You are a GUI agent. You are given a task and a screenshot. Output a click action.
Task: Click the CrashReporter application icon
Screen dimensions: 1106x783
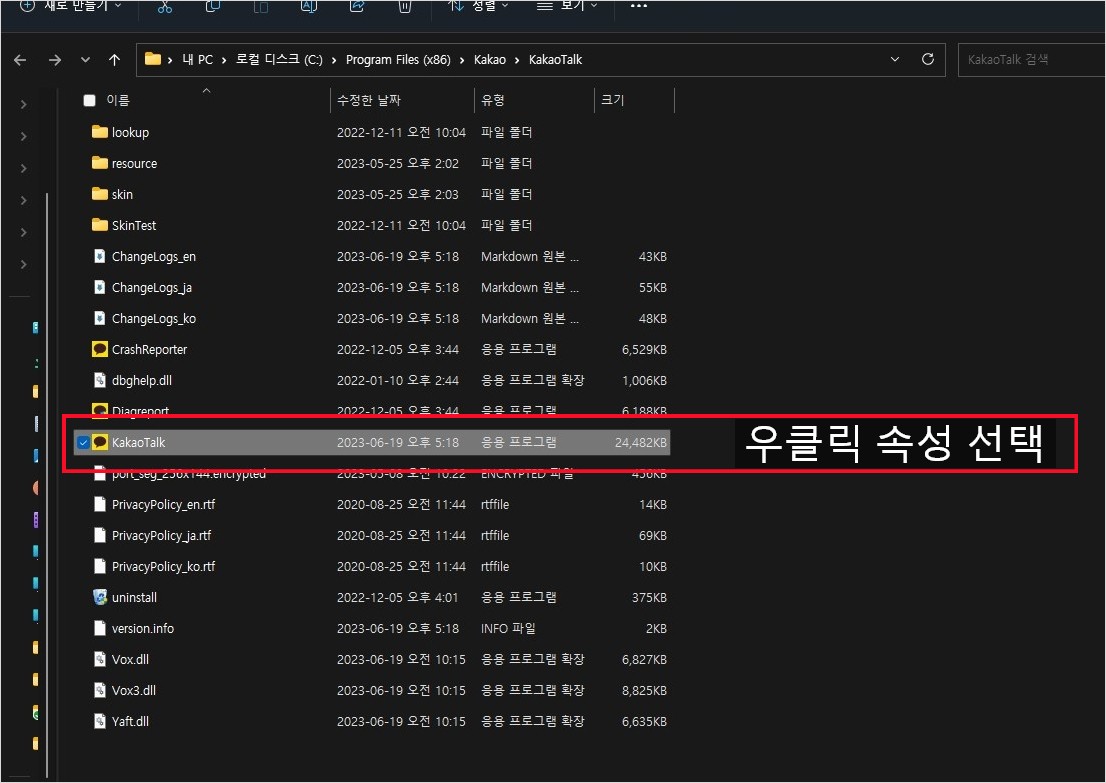tap(99, 349)
